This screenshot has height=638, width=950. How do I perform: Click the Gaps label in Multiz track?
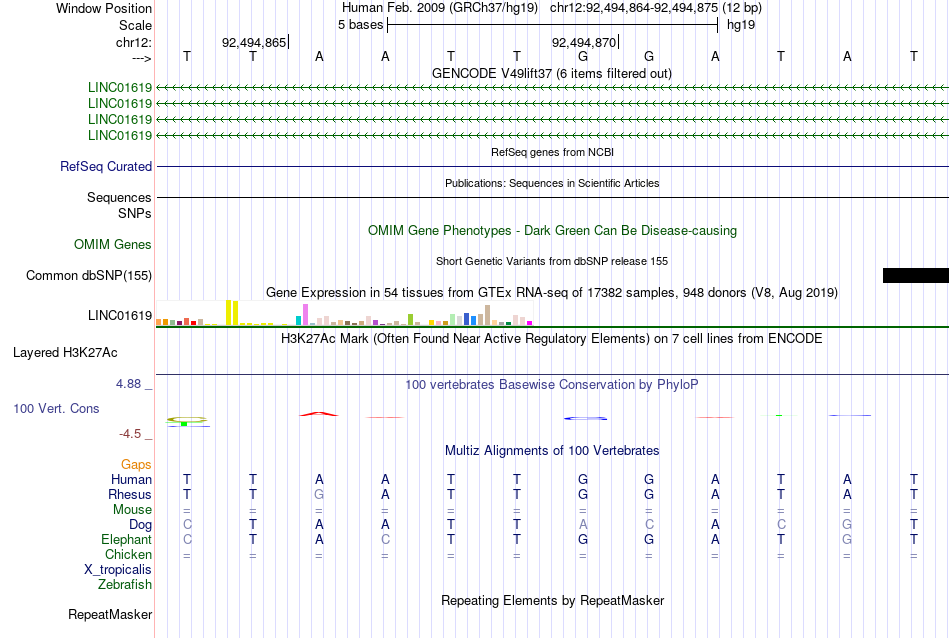tap(136, 465)
